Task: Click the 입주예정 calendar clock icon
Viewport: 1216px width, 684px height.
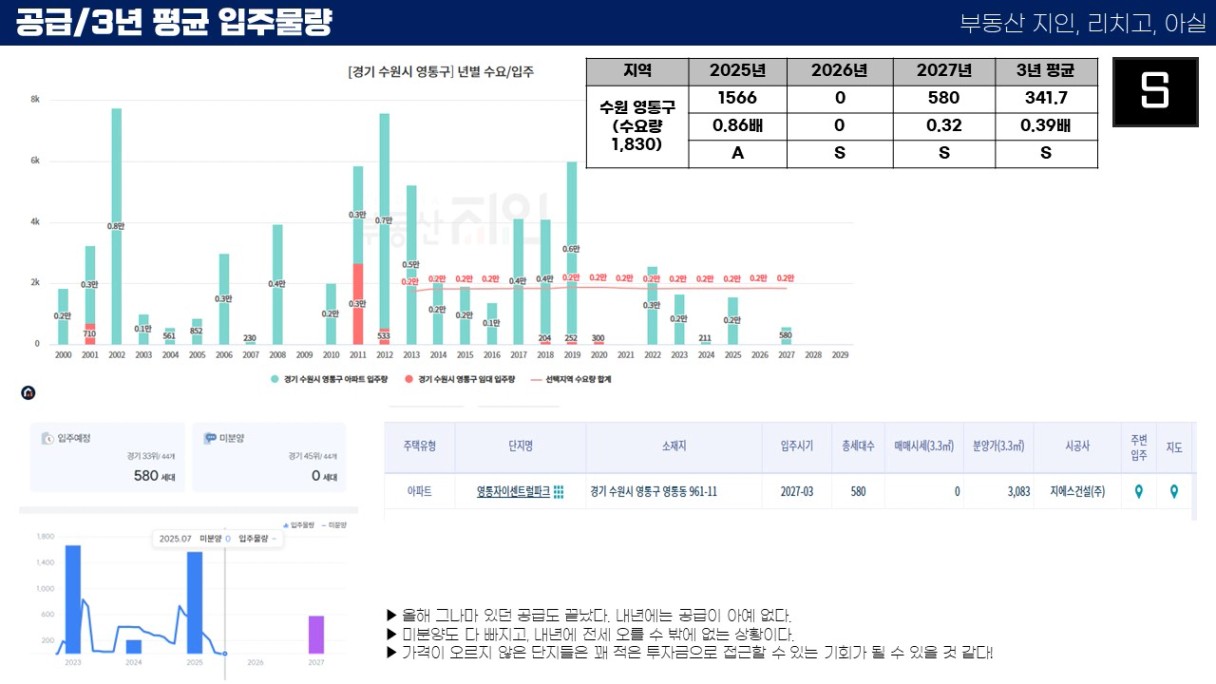Action: click(47, 438)
